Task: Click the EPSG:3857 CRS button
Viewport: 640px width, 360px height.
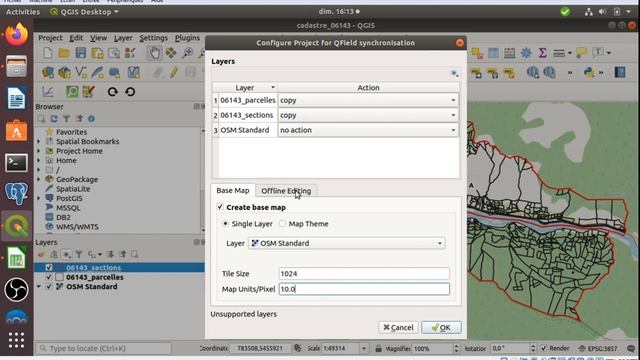Action: pos(598,349)
